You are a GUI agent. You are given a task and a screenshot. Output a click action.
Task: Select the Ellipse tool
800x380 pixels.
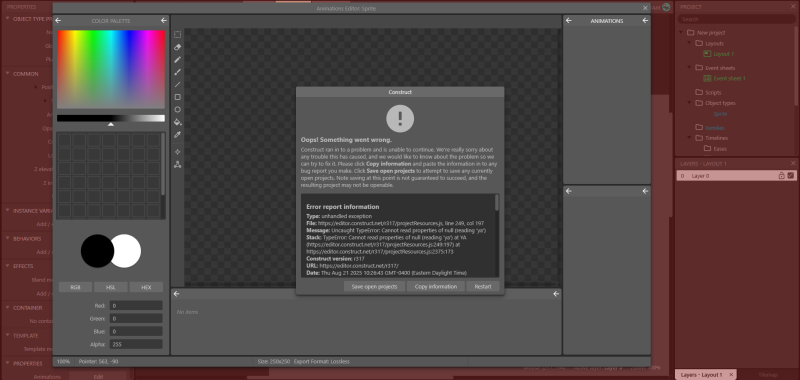click(178, 110)
